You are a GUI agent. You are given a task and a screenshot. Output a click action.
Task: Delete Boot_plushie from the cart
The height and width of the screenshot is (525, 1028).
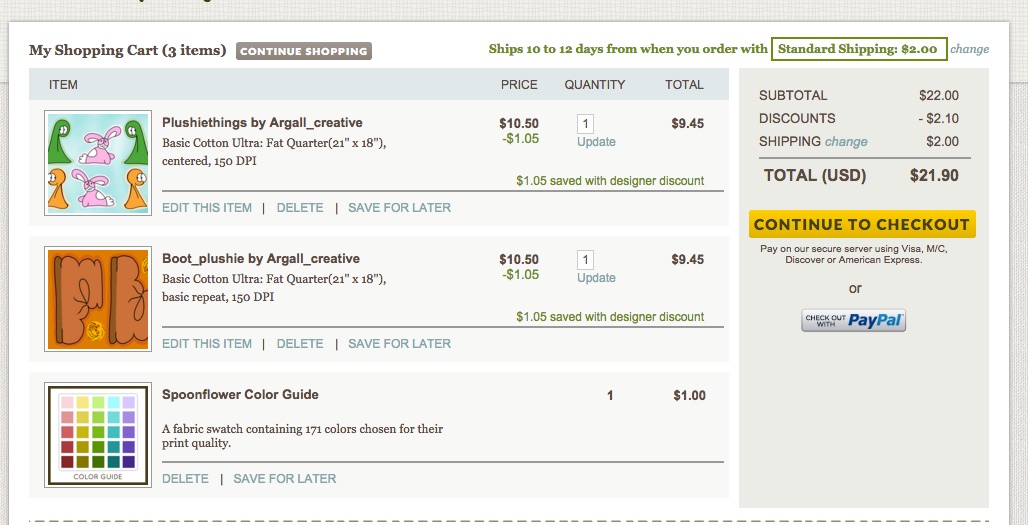pyautogui.click(x=300, y=344)
